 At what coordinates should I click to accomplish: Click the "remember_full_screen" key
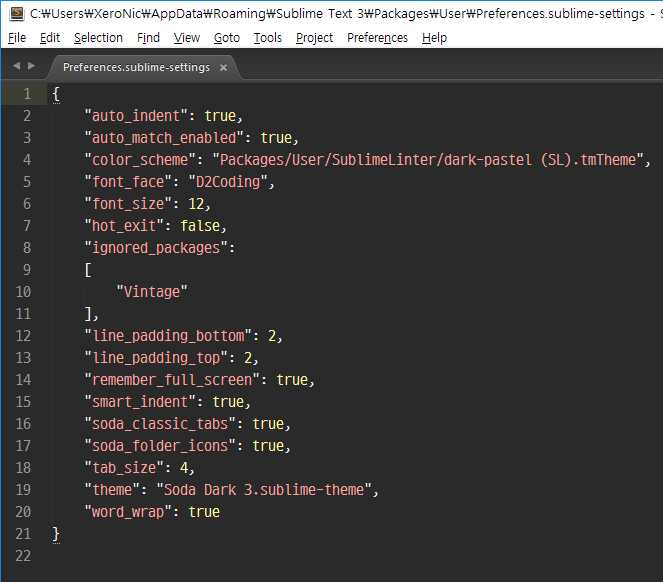click(172, 380)
